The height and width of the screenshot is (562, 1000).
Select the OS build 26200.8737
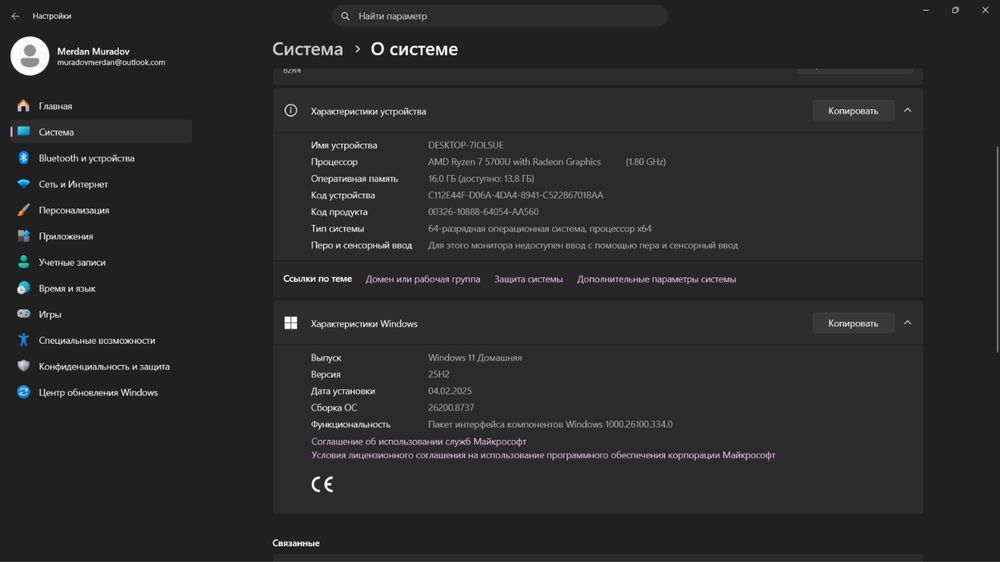[x=451, y=408]
